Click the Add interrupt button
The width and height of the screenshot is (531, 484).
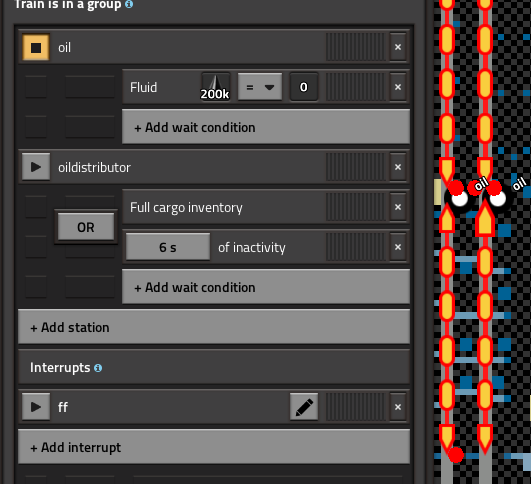tap(214, 447)
